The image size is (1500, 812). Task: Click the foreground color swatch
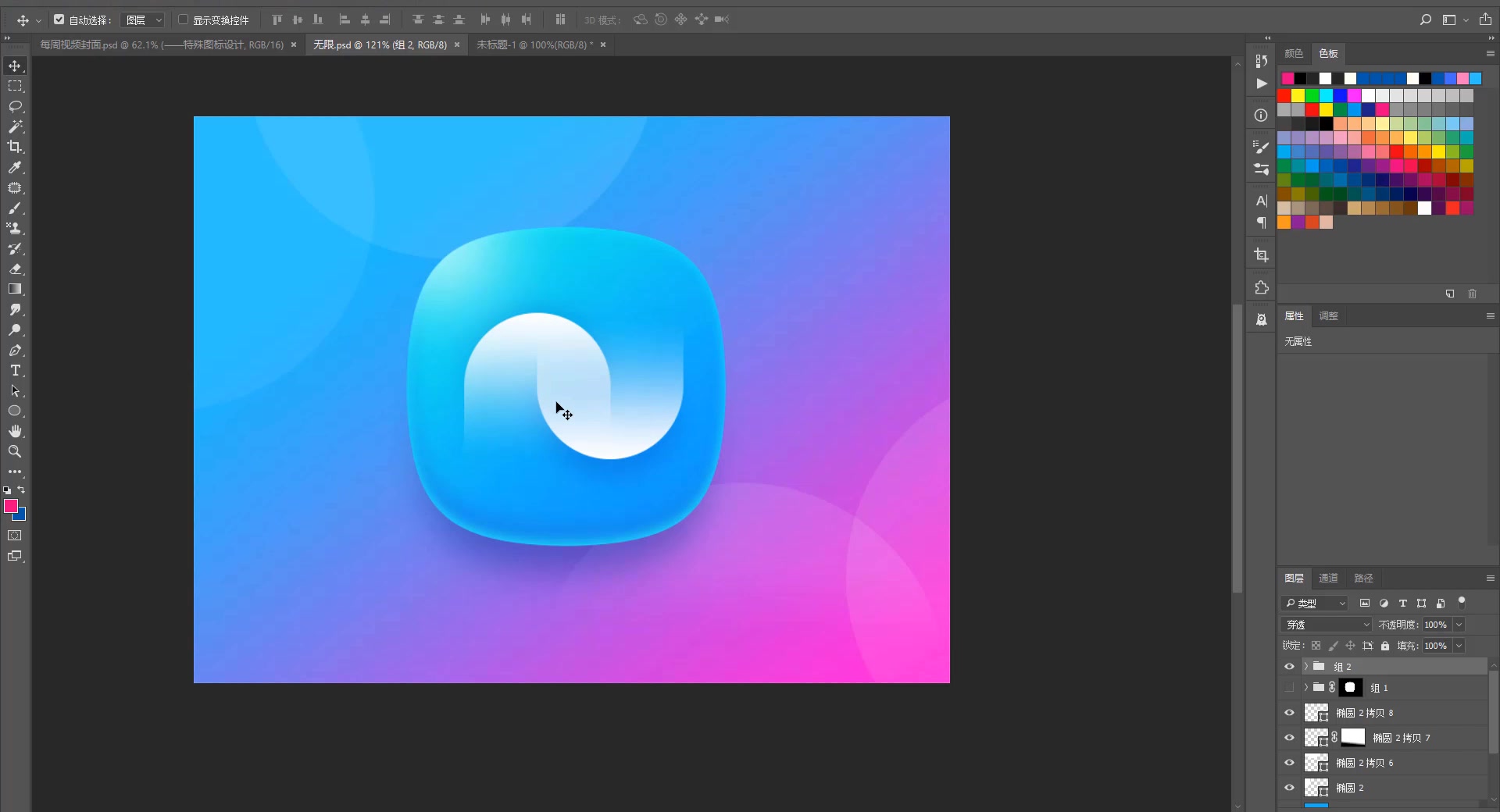click(11, 506)
